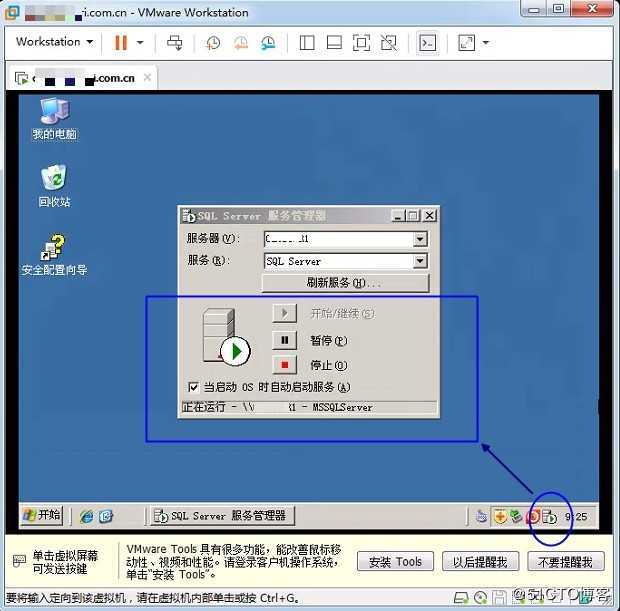620x611 pixels.
Task: Click the Remind Me Later button
Action: pos(480,562)
